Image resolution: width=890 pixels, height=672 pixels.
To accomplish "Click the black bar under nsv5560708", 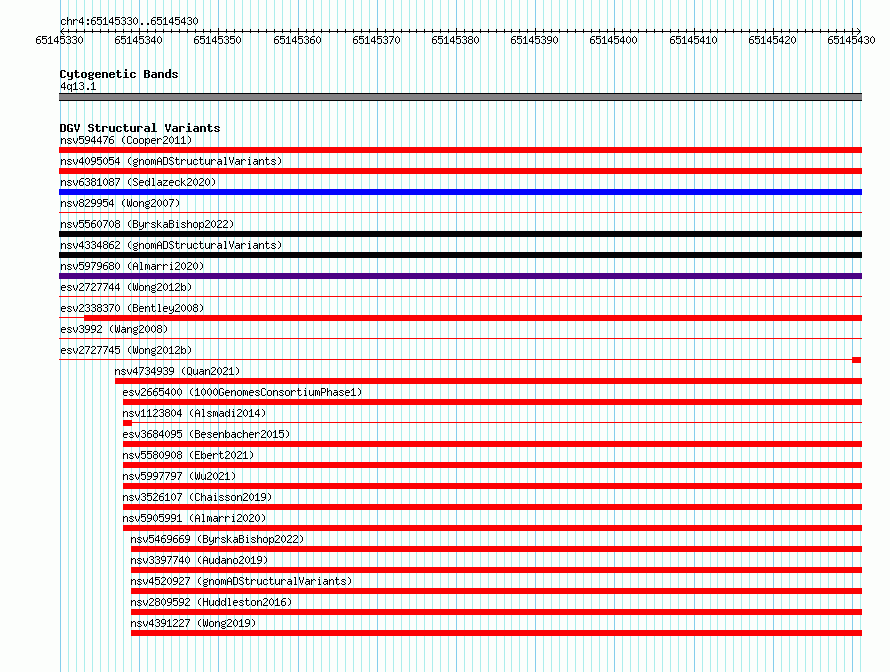I will (460, 234).
